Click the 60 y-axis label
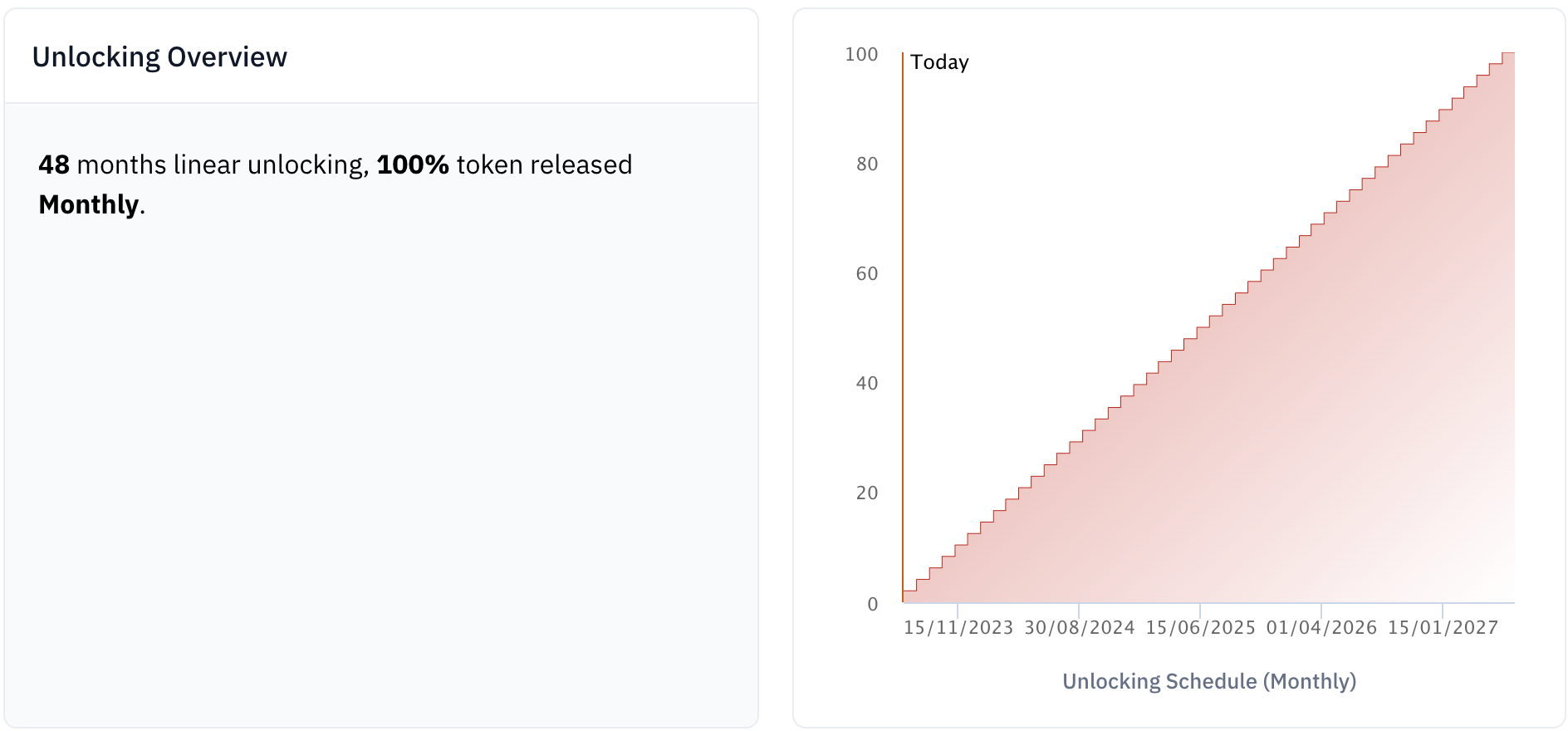Screen dimensions: 1568x731 867,274
